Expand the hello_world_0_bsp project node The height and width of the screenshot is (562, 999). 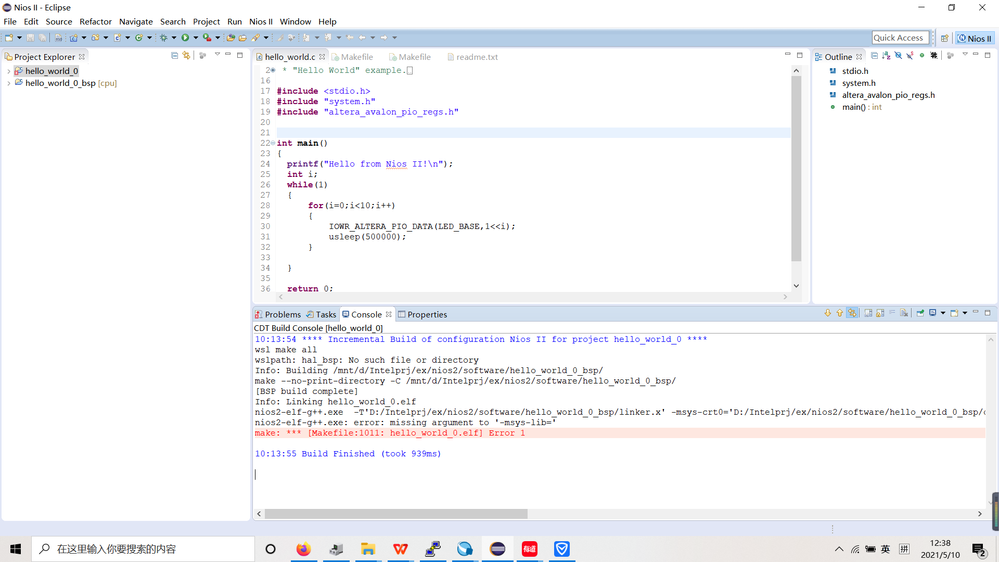pos(9,83)
